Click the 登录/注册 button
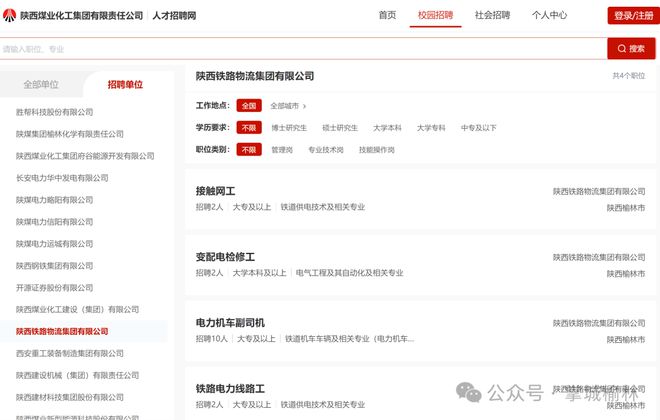 click(x=633, y=16)
